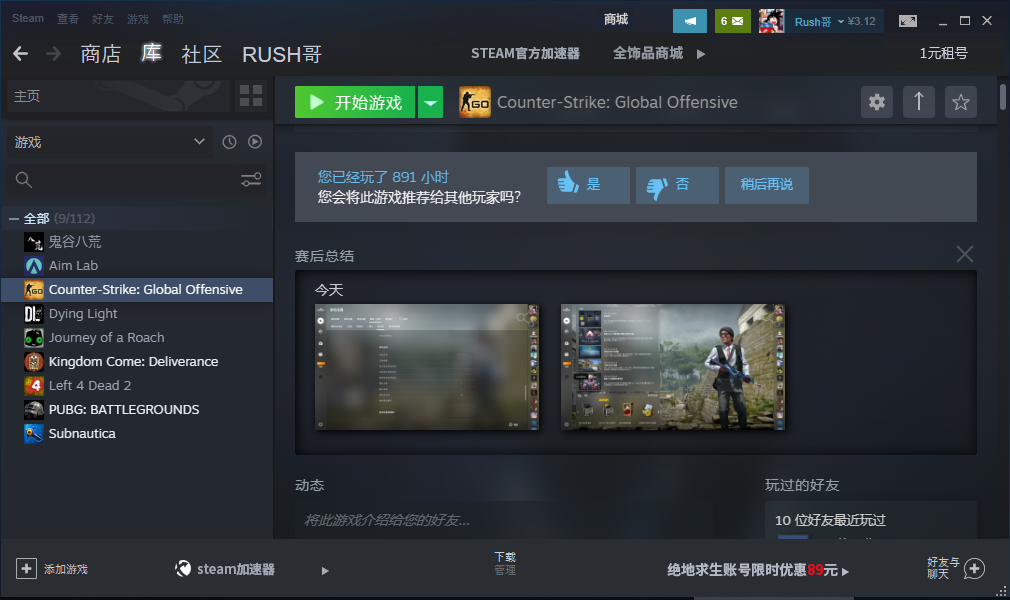
Task: Click the Rush哥 profile avatar
Action: coord(771,21)
